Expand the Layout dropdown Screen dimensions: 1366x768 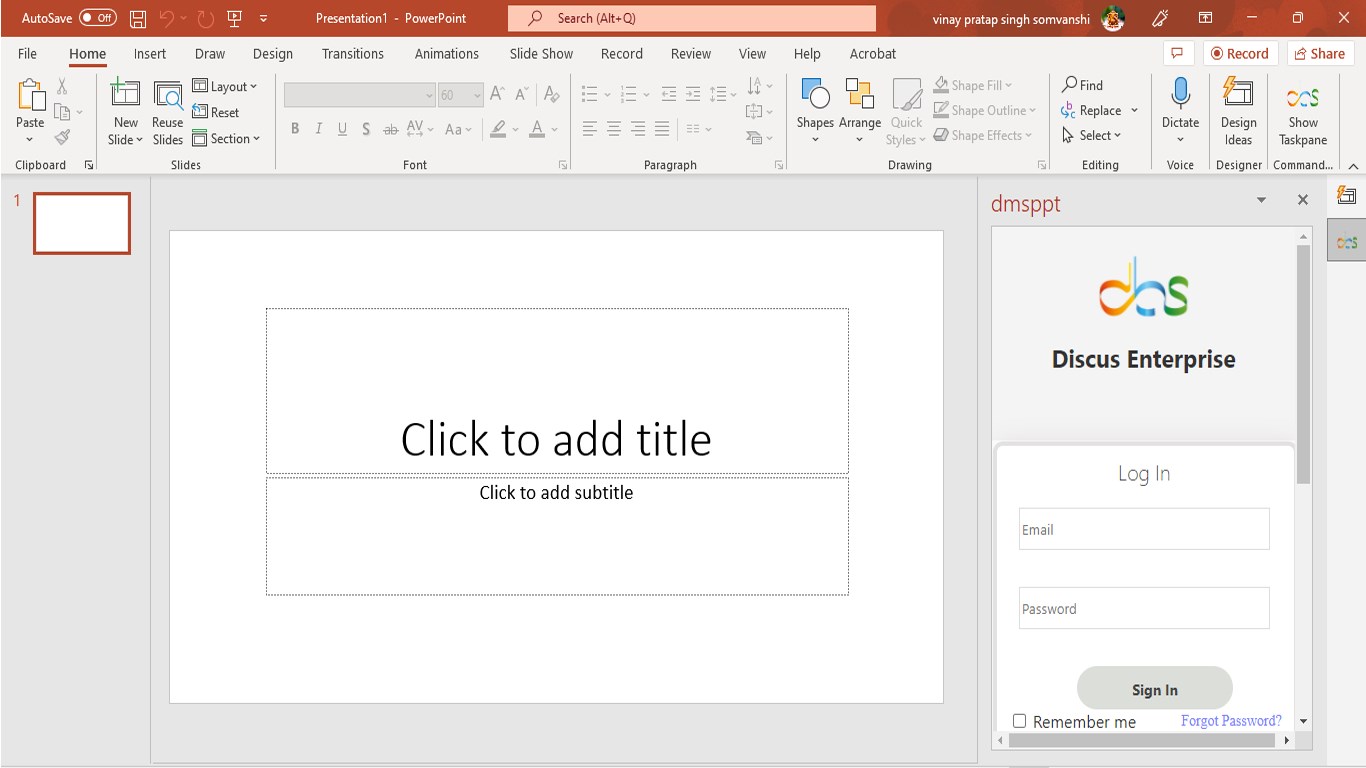(225, 87)
